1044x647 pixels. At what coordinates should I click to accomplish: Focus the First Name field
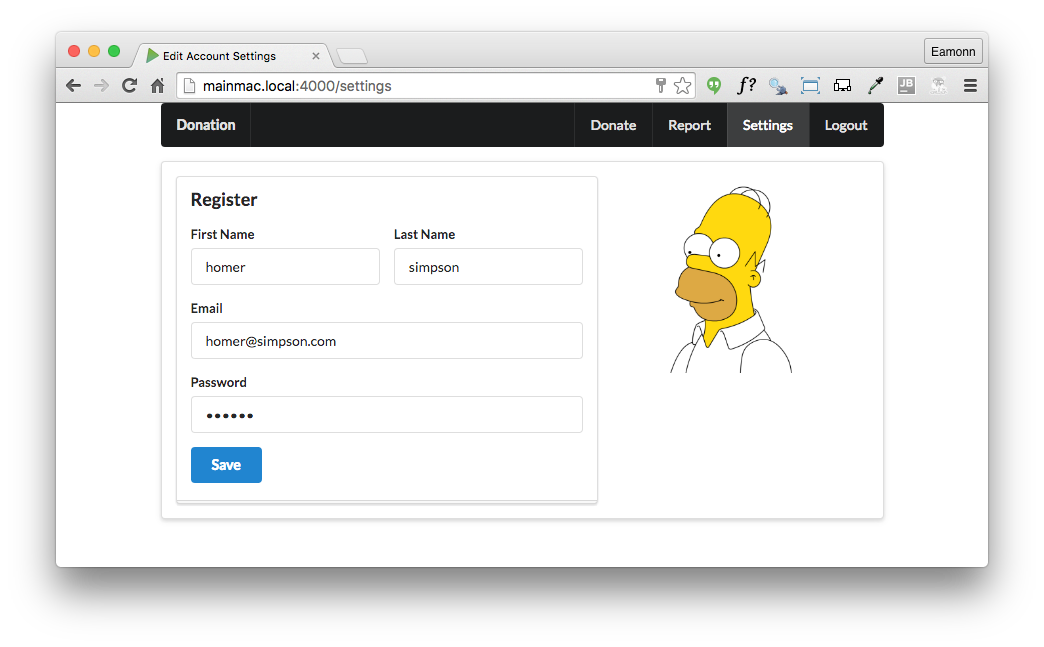285,267
